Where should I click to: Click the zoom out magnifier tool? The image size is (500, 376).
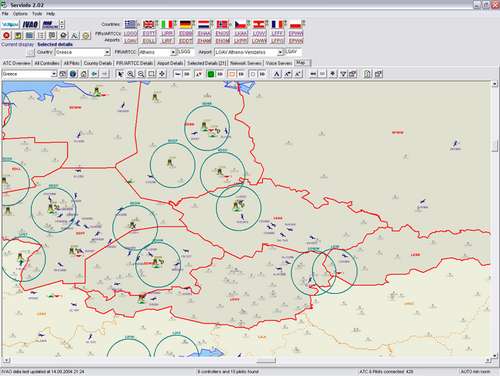[x=141, y=74]
